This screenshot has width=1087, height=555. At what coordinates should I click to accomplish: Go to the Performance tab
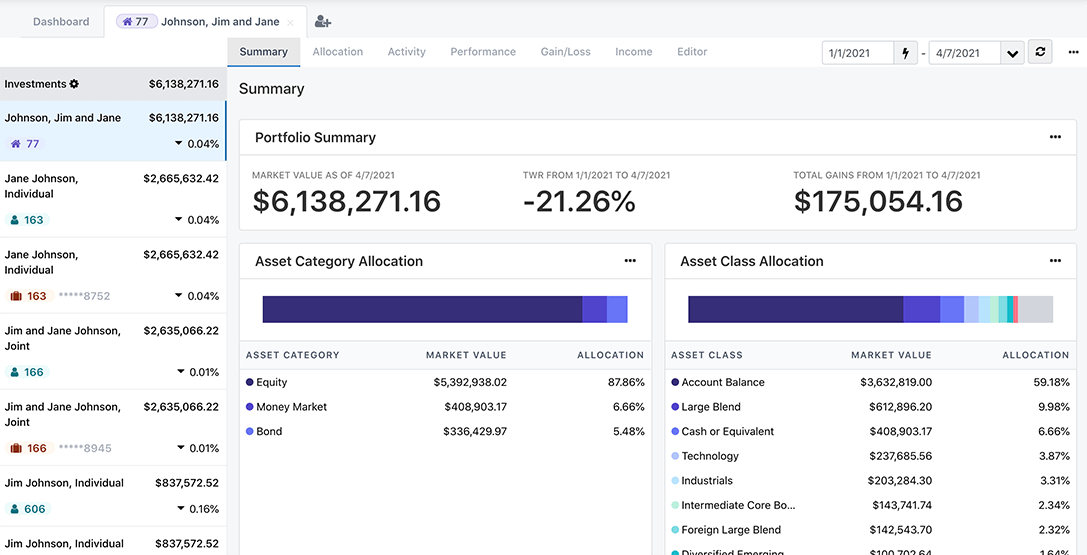point(483,52)
